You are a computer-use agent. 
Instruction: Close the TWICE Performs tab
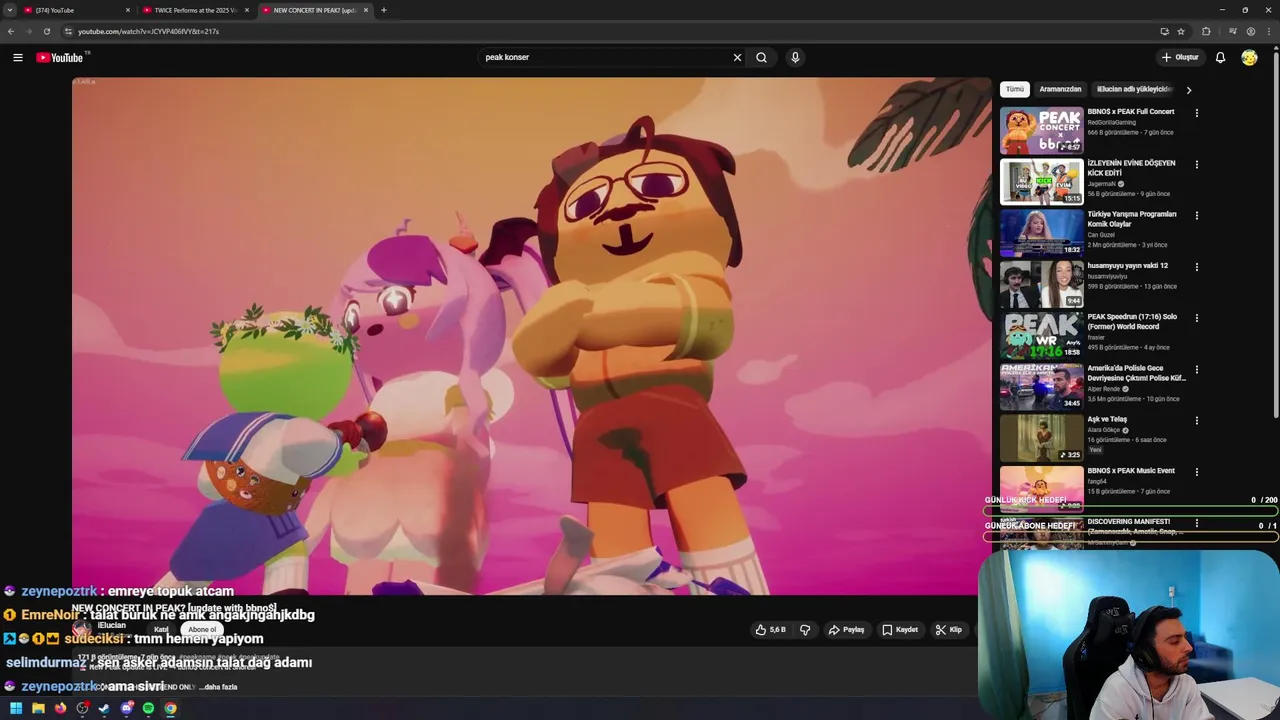(x=247, y=10)
